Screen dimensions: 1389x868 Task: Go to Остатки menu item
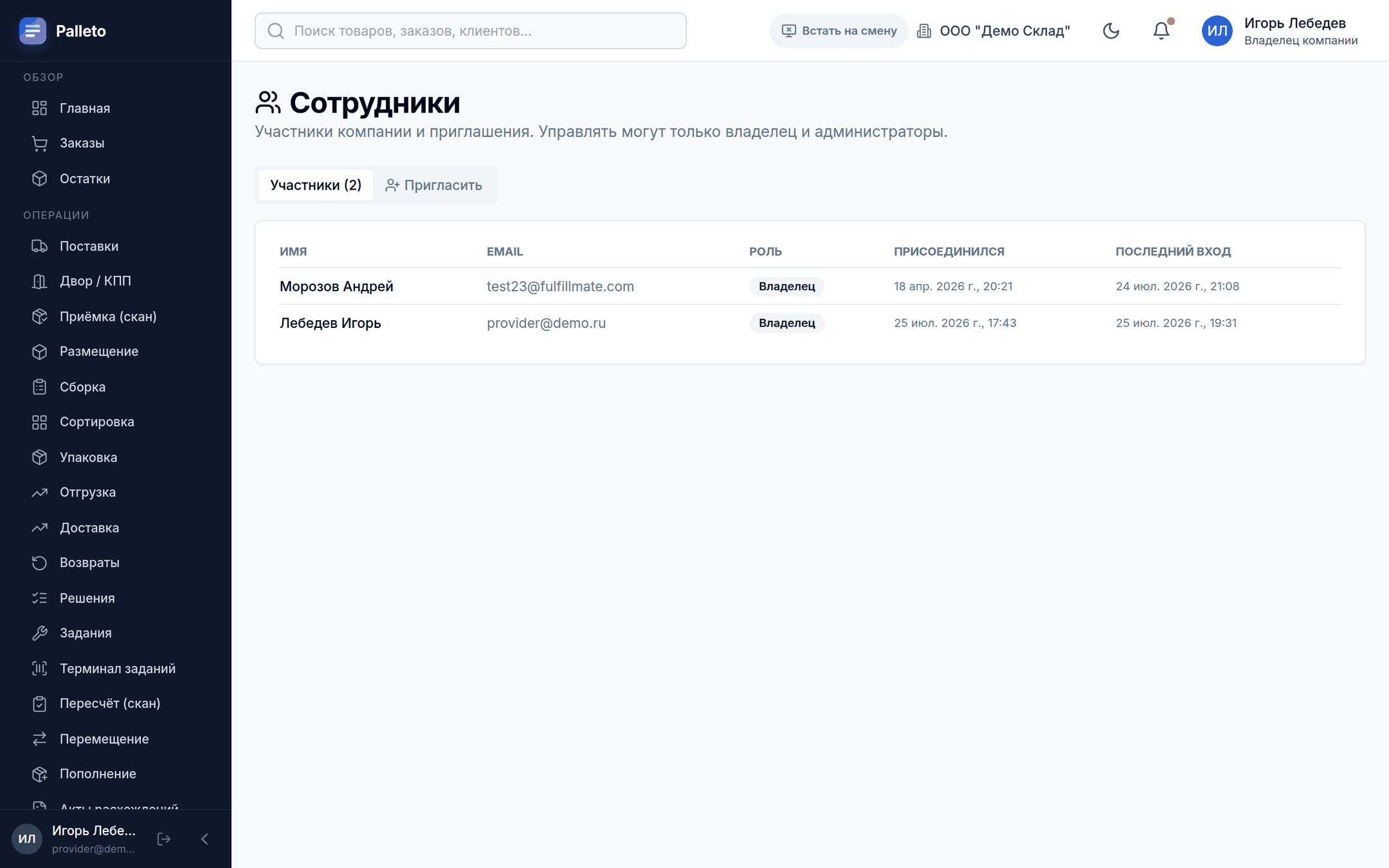tap(85, 179)
